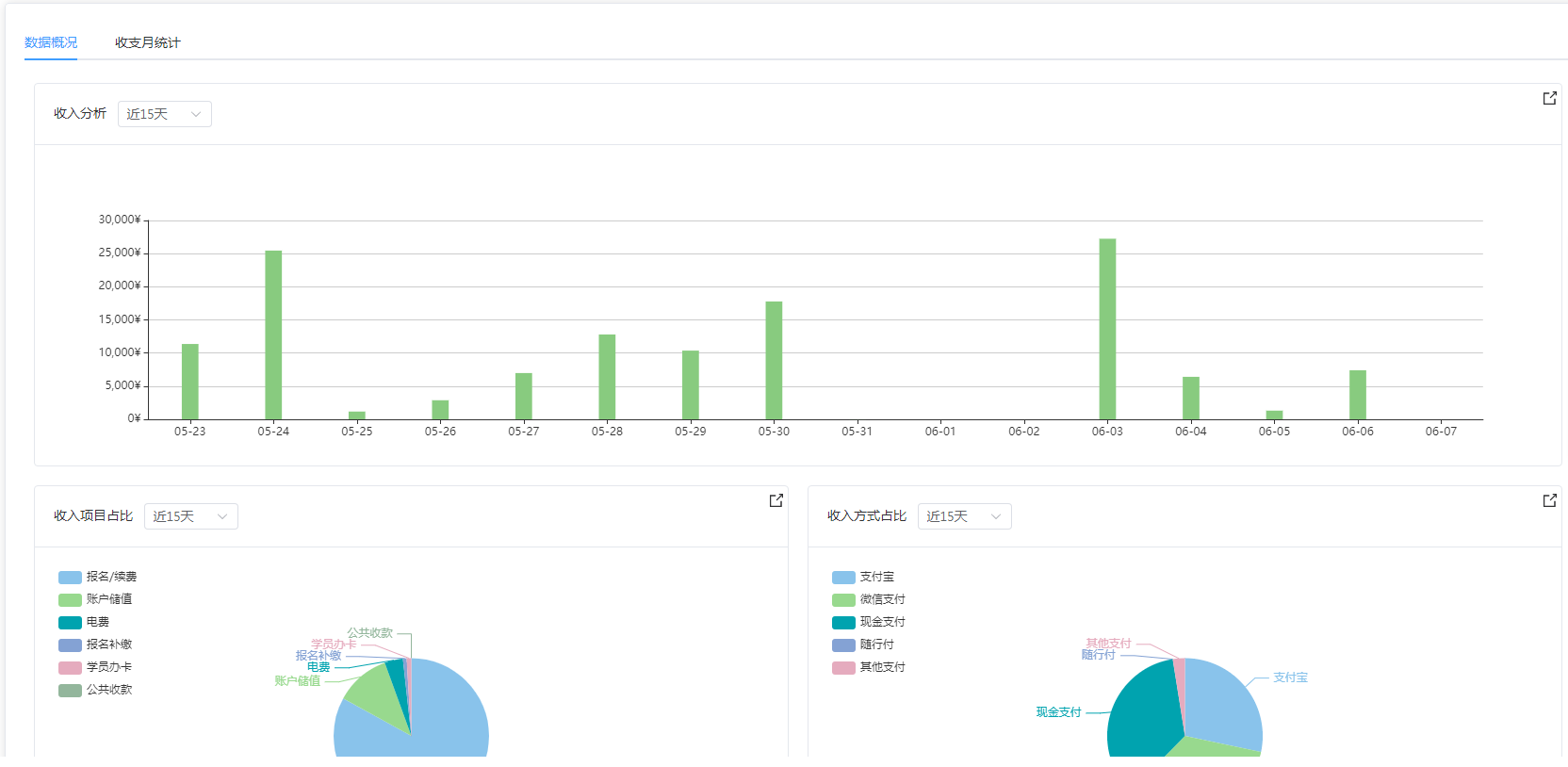Click the 其他支付 pie callout label

click(1108, 644)
